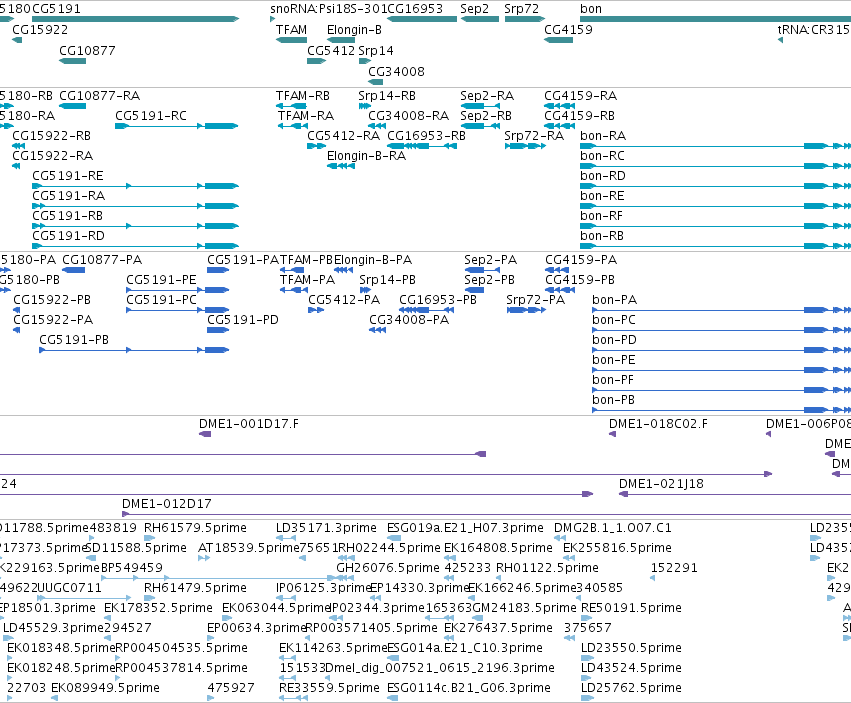The height and width of the screenshot is (703, 851).
Task: Click protein Srp14-PB label
Action: 387,280
